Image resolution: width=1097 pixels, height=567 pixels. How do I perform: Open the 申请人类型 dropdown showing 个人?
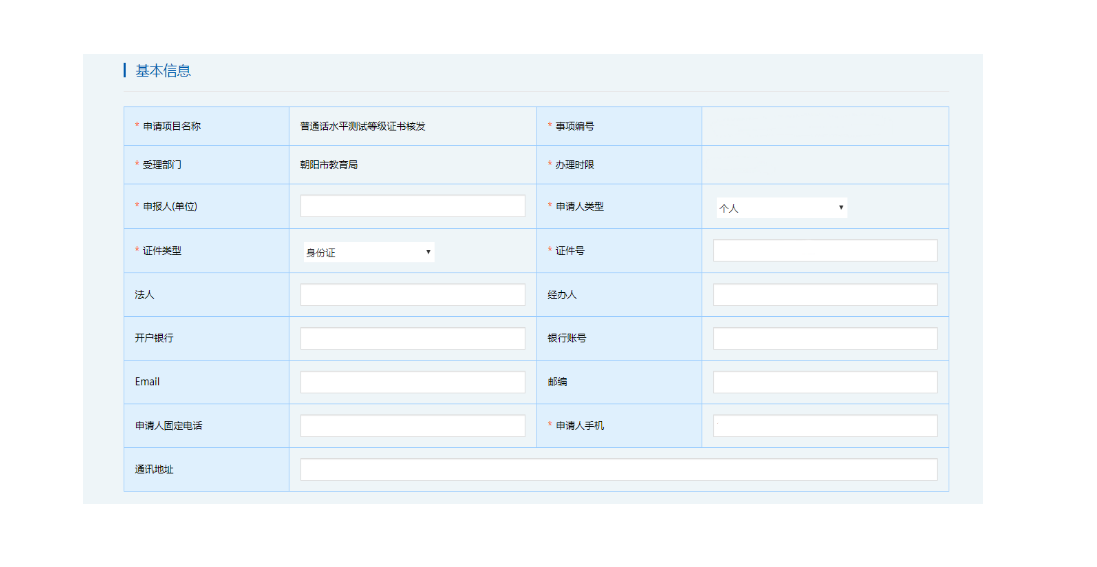tap(781, 208)
